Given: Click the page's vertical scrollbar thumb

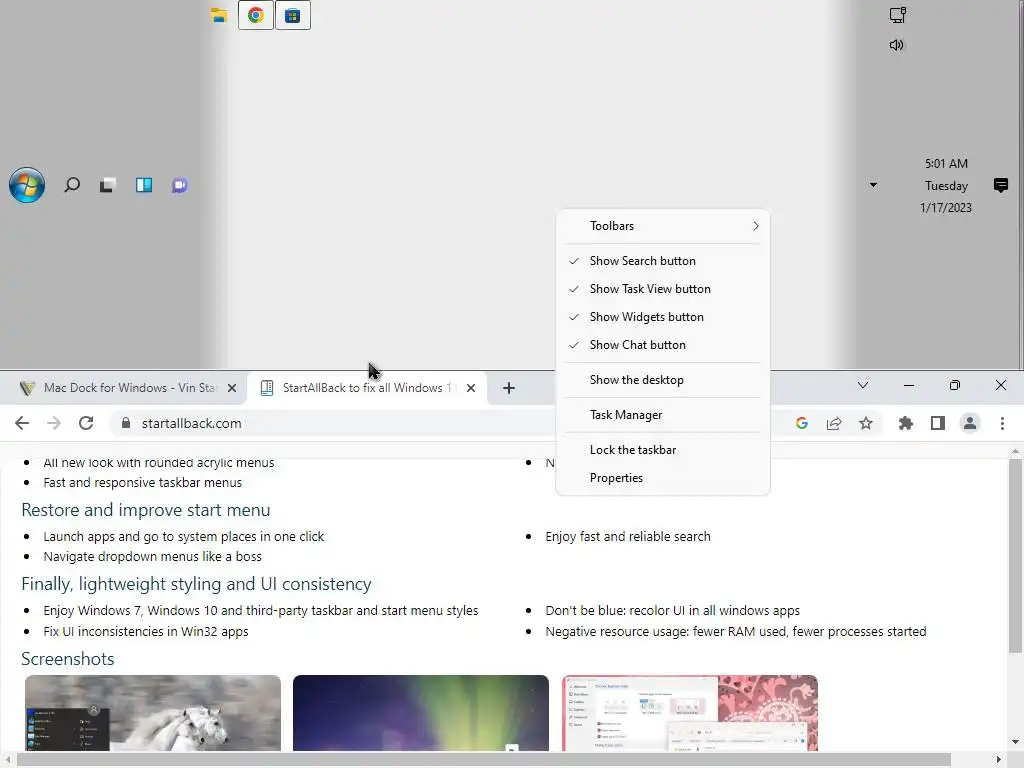Looking at the screenshot, I should (x=1015, y=555).
